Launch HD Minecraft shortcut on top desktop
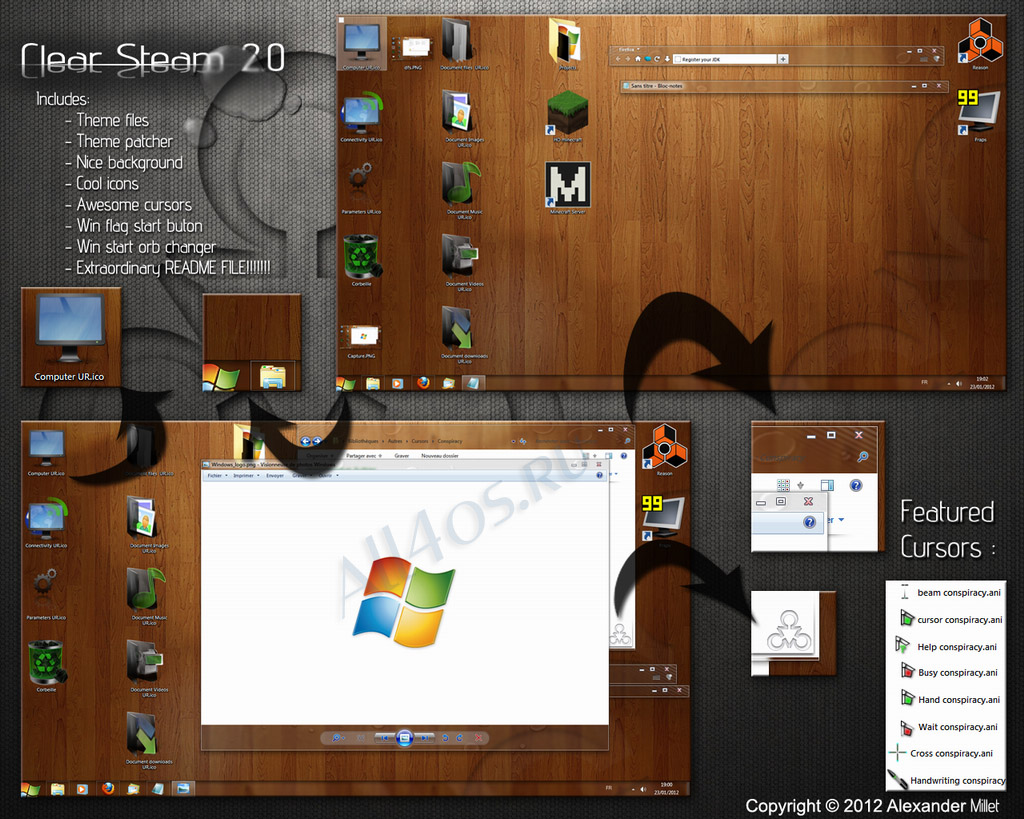Image resolution: width=1024 pixels, height=819 pixels. point(568,116)
